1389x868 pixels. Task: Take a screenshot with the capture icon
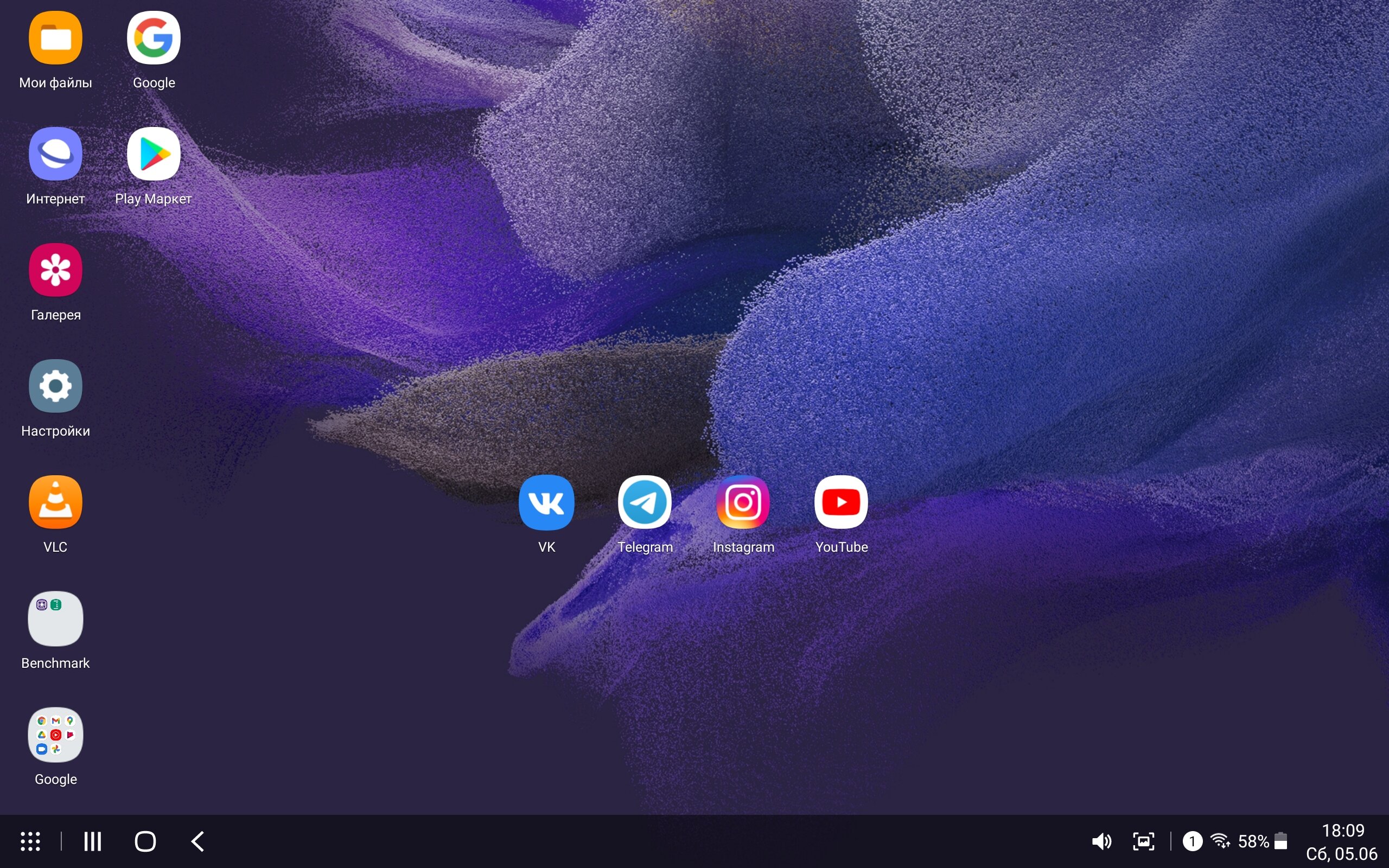(1143, 841)
